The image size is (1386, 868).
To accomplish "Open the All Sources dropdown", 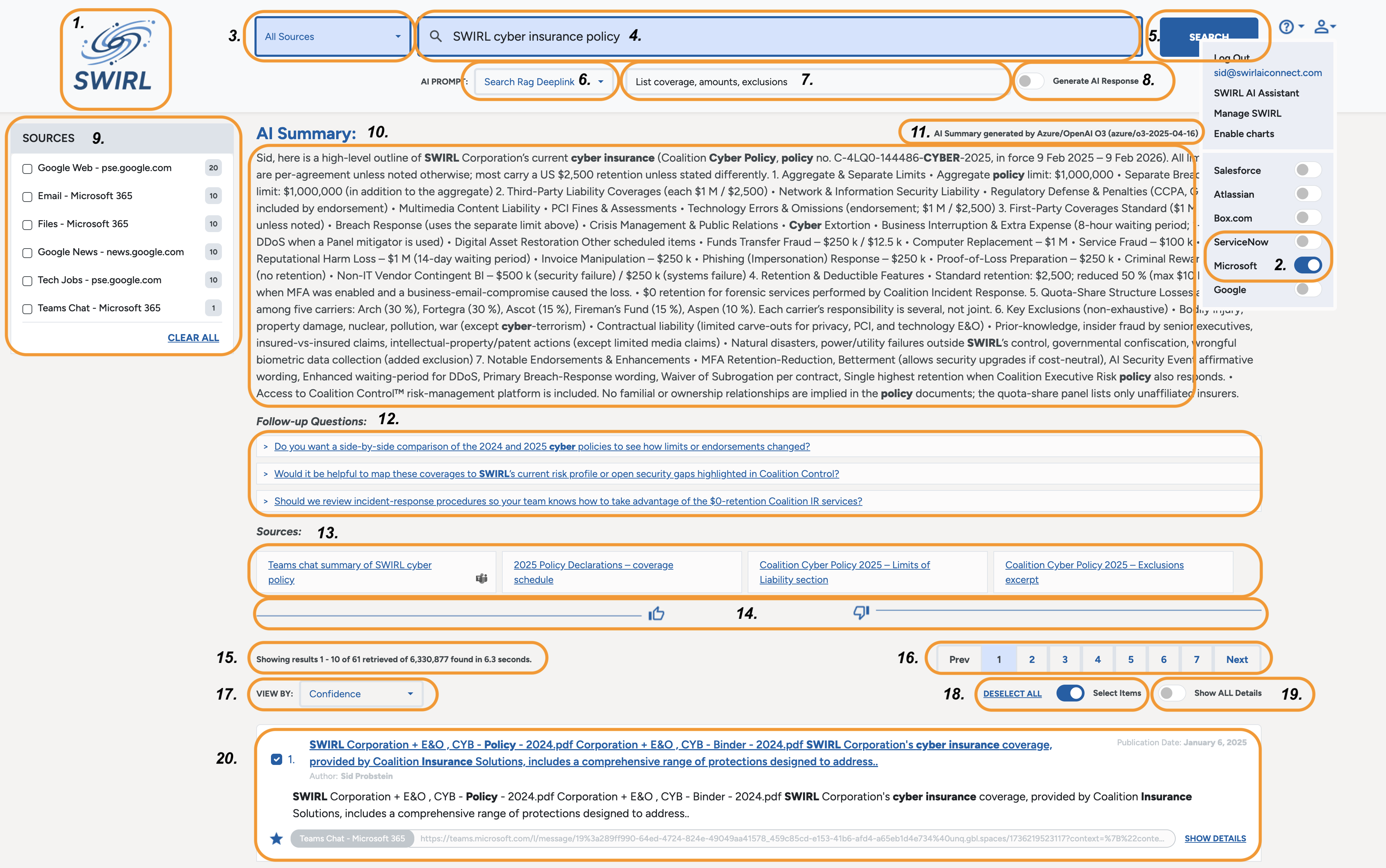I will coord(333,37).
